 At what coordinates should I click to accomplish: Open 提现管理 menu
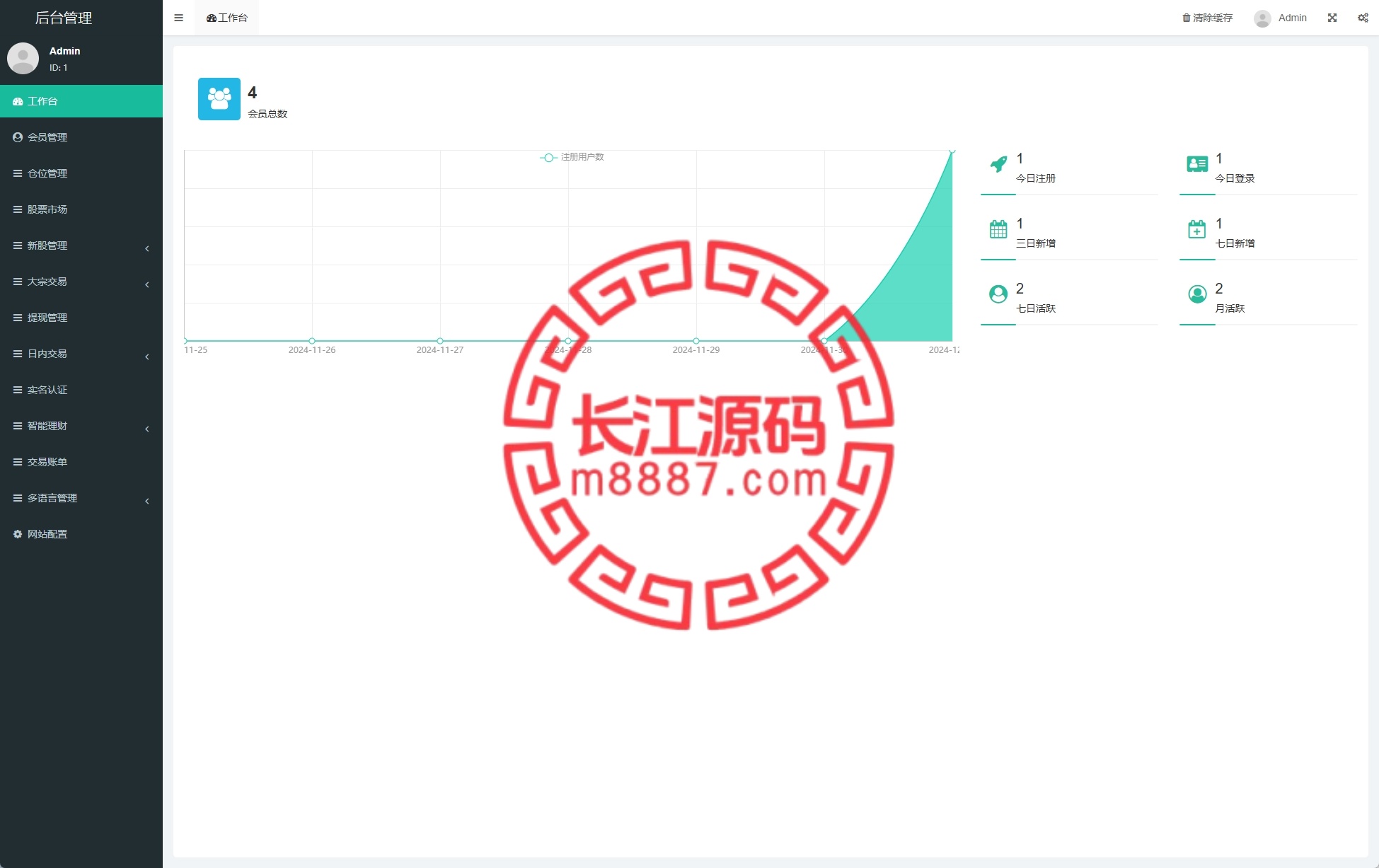point(81,318)
